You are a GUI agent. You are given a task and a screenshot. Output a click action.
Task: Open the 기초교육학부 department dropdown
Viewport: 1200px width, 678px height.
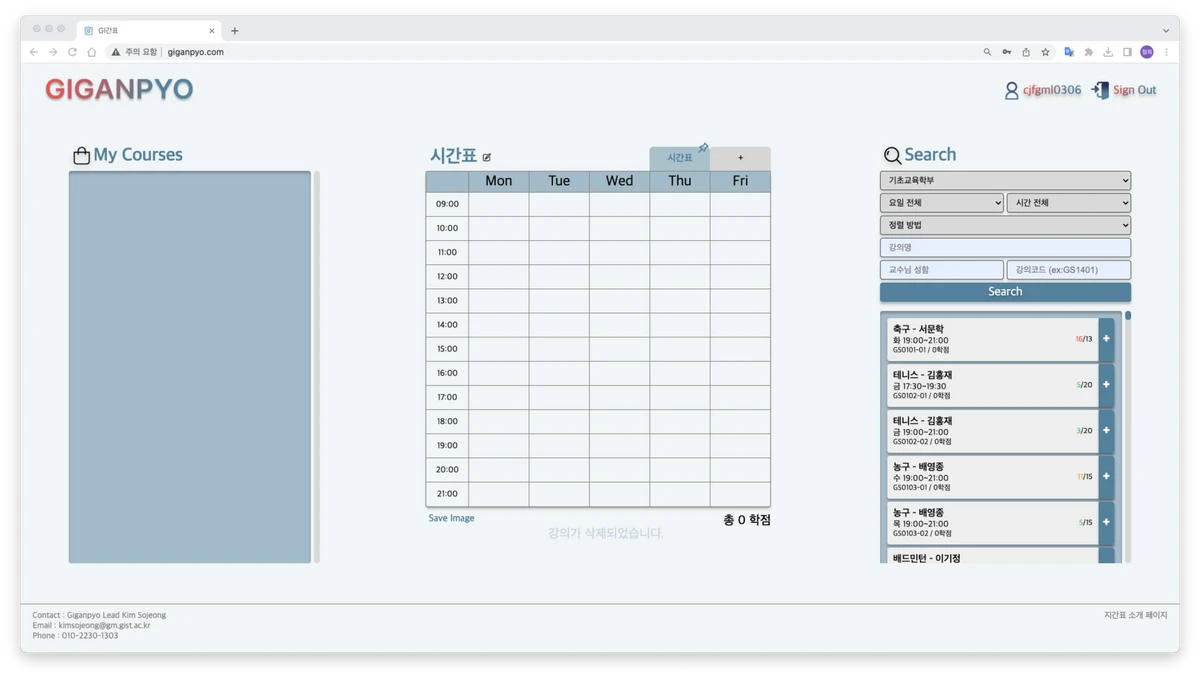1005,180
